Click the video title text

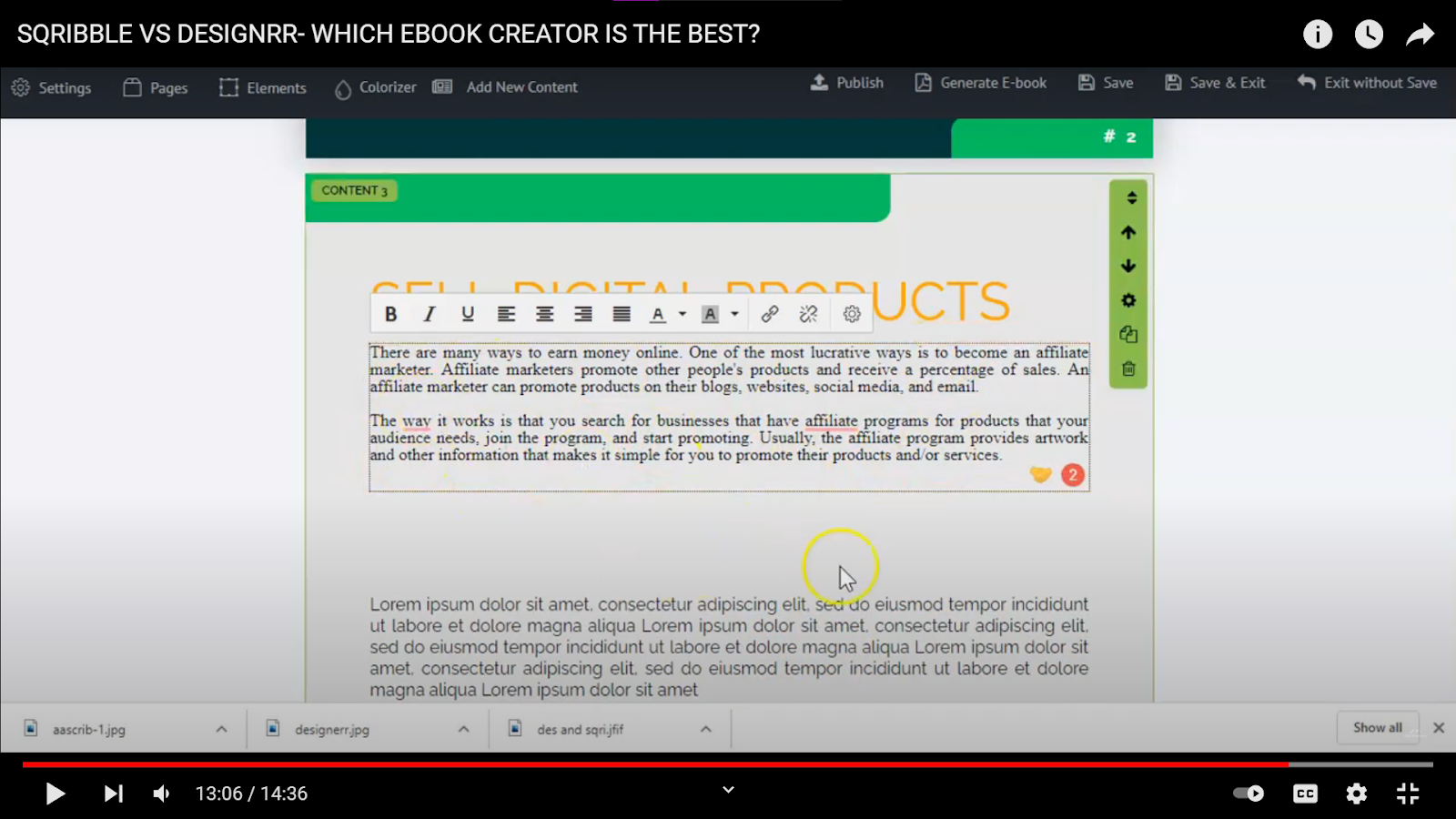point(389,35)
